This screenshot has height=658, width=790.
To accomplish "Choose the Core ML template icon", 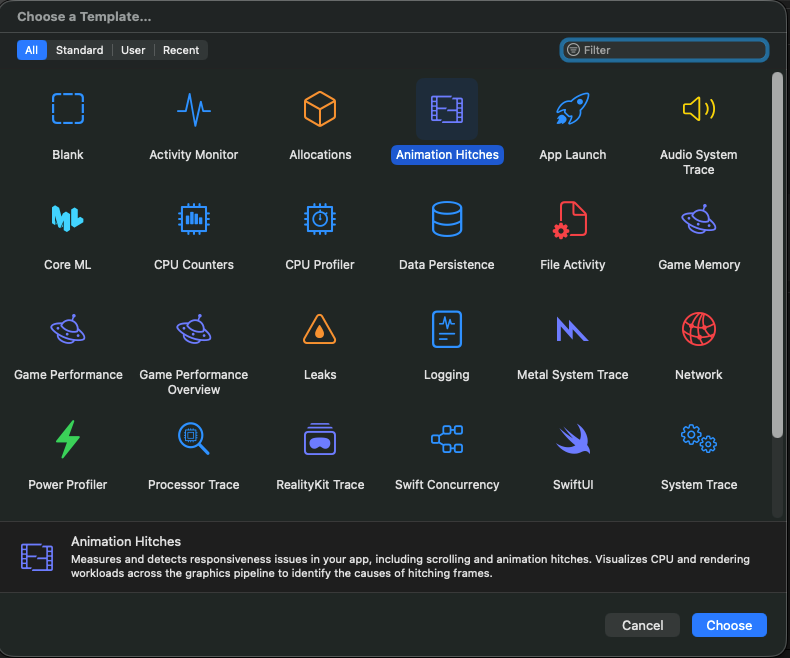I will pos(68,218).
